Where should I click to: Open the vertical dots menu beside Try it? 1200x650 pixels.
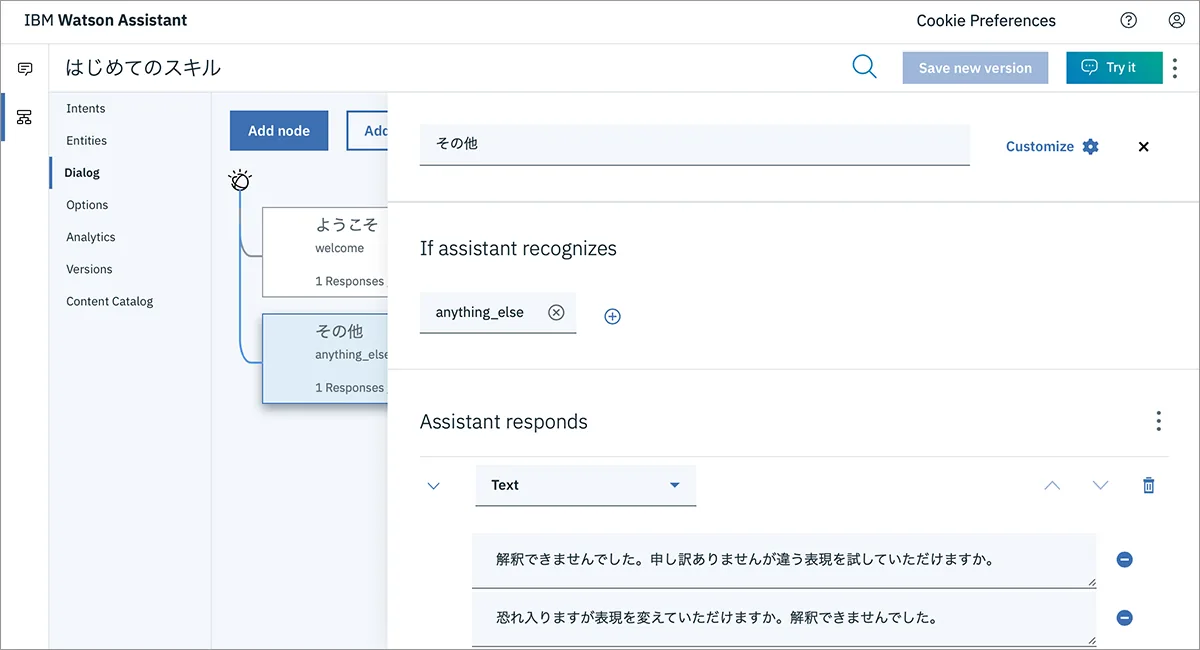1175,68
